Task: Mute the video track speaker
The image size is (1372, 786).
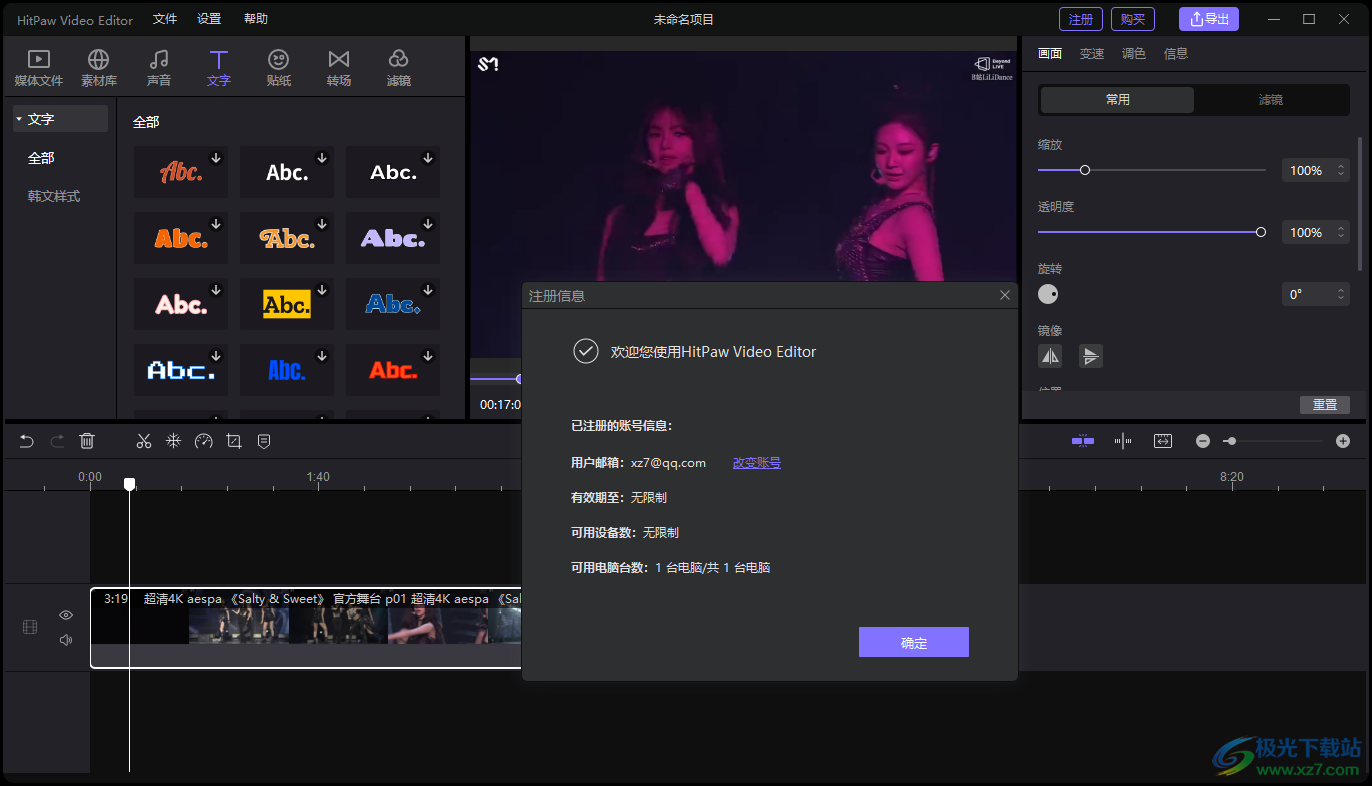Action: (x=66, y=640)
